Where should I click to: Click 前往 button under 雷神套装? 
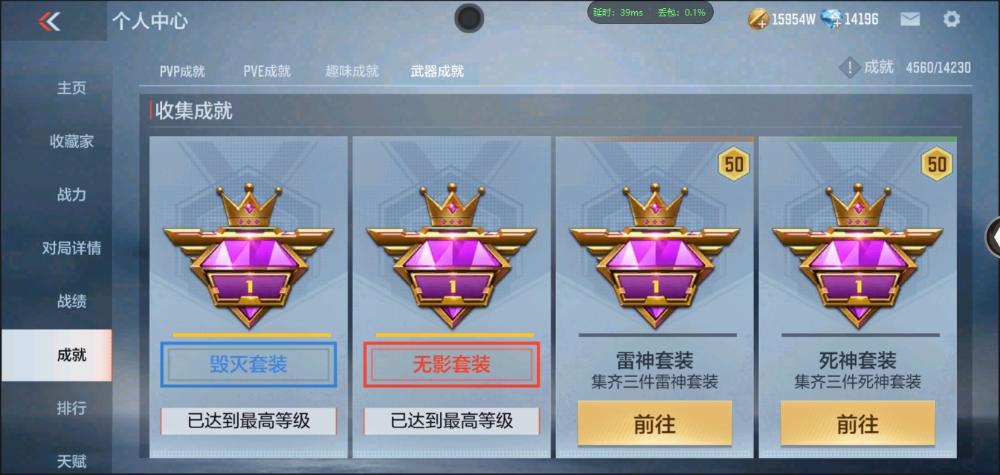(654, 423)
